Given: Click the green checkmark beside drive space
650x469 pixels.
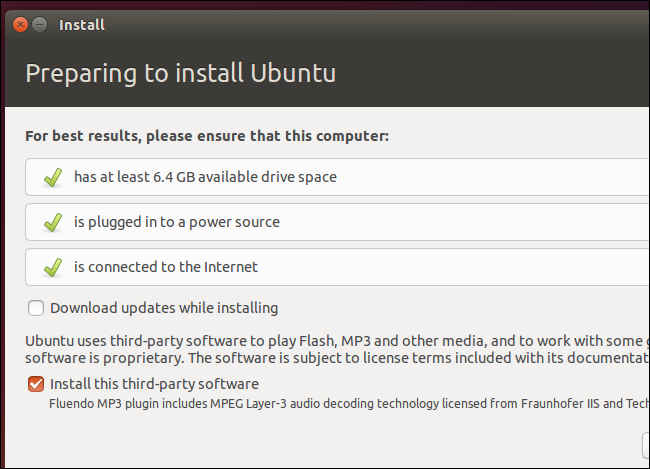Looking at the screenshot, I should pyautogui.click(x=53, y=178).
